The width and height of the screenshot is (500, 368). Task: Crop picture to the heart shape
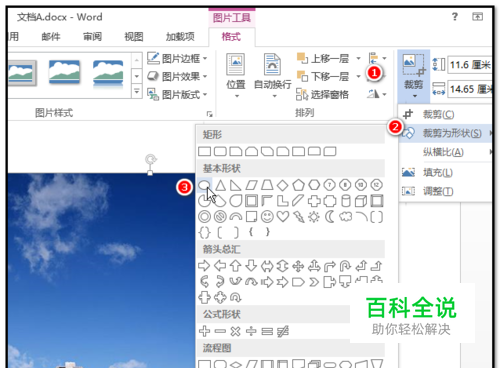[283, 217]
